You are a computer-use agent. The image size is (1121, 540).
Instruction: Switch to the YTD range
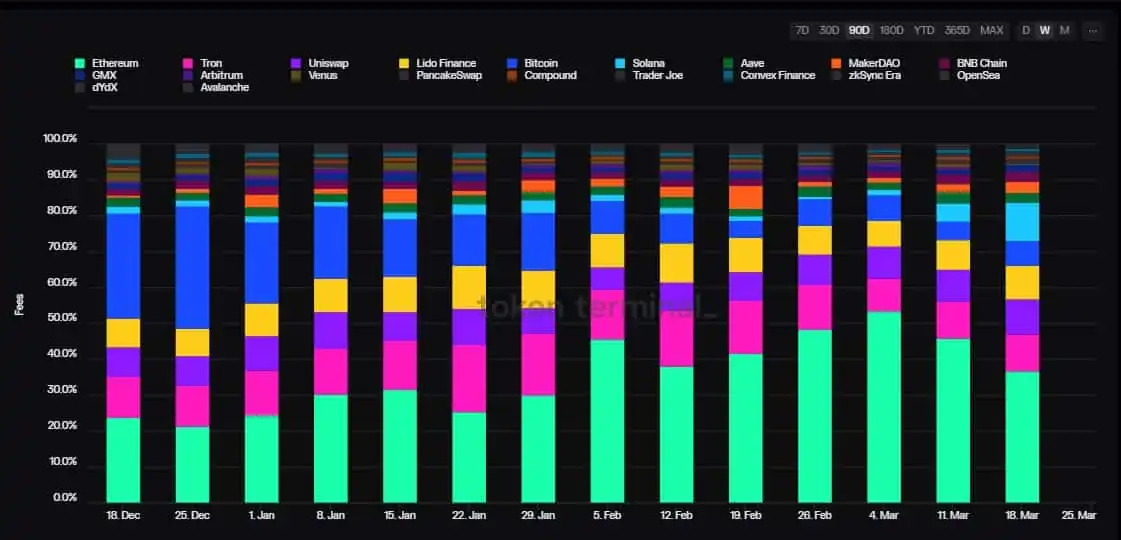[924, 30]
